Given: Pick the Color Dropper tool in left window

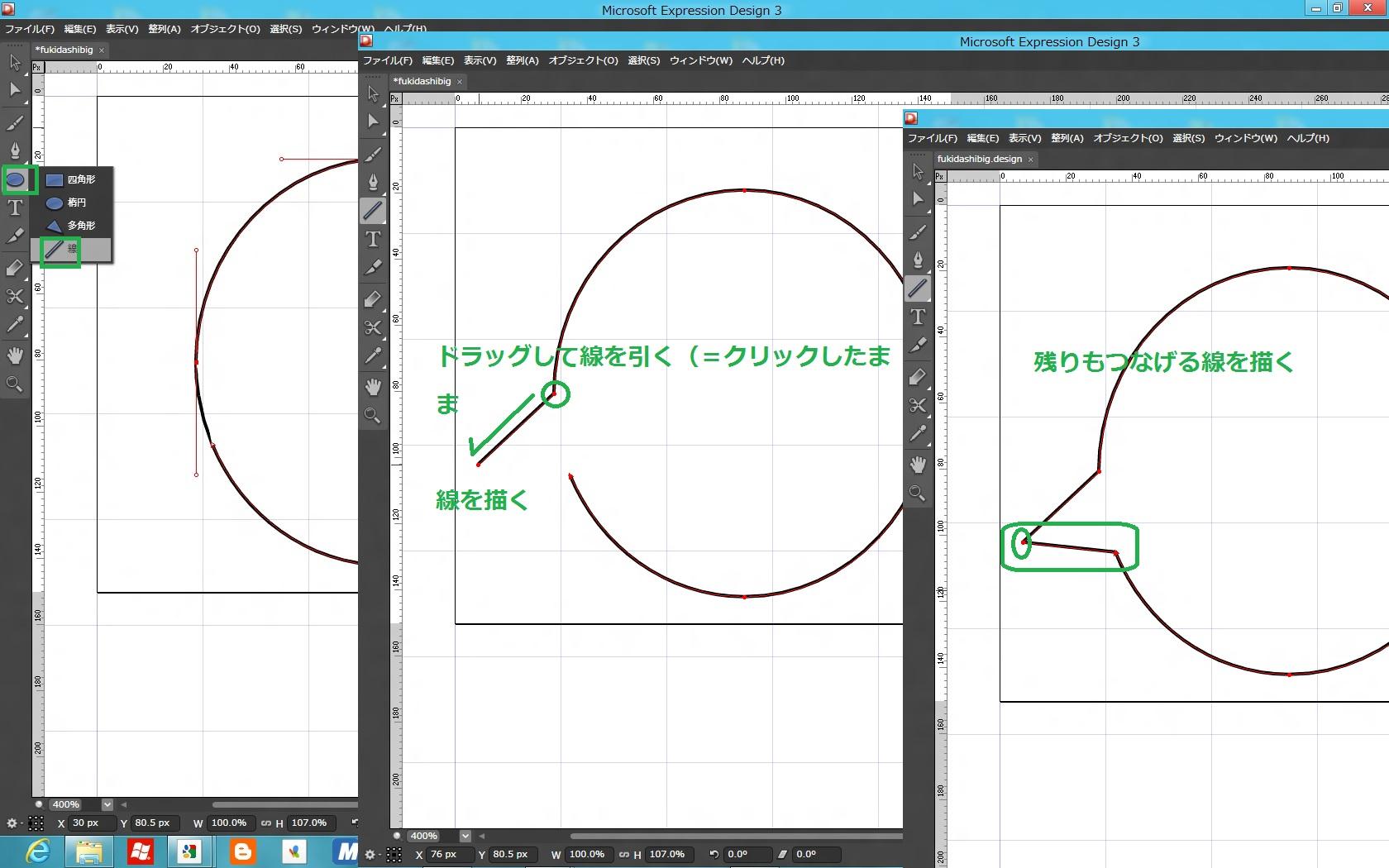Looking at the screenshot, I should 15,325.
